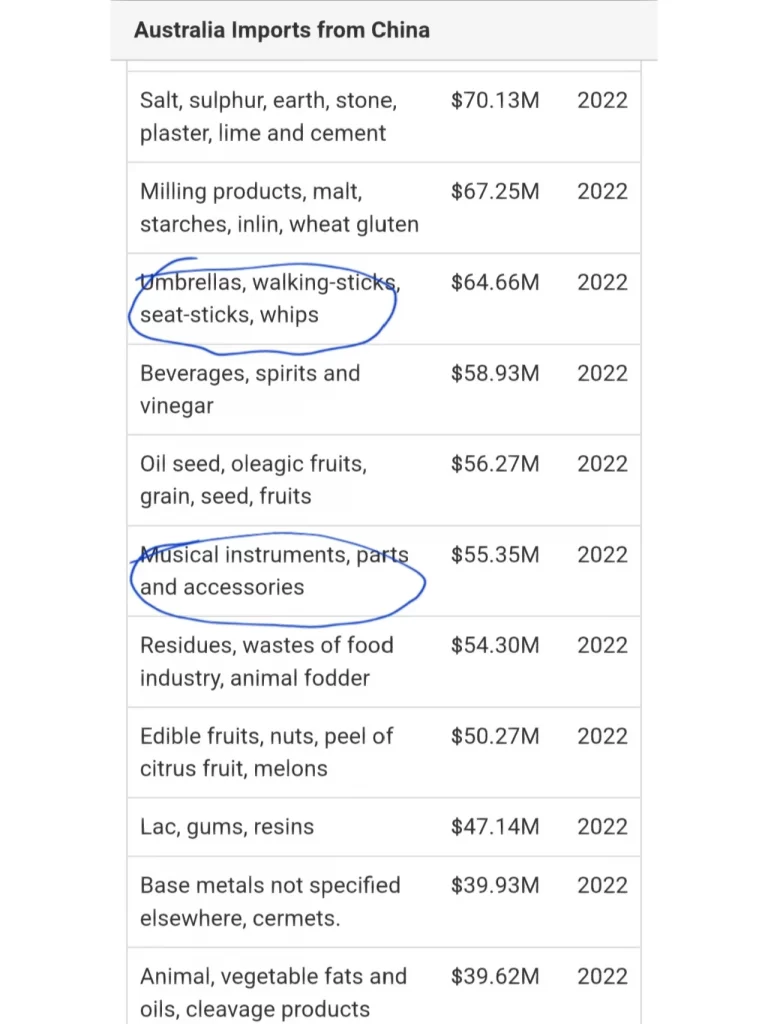
Task: Click Lac, gums, resins row
Action: (384, 827)
